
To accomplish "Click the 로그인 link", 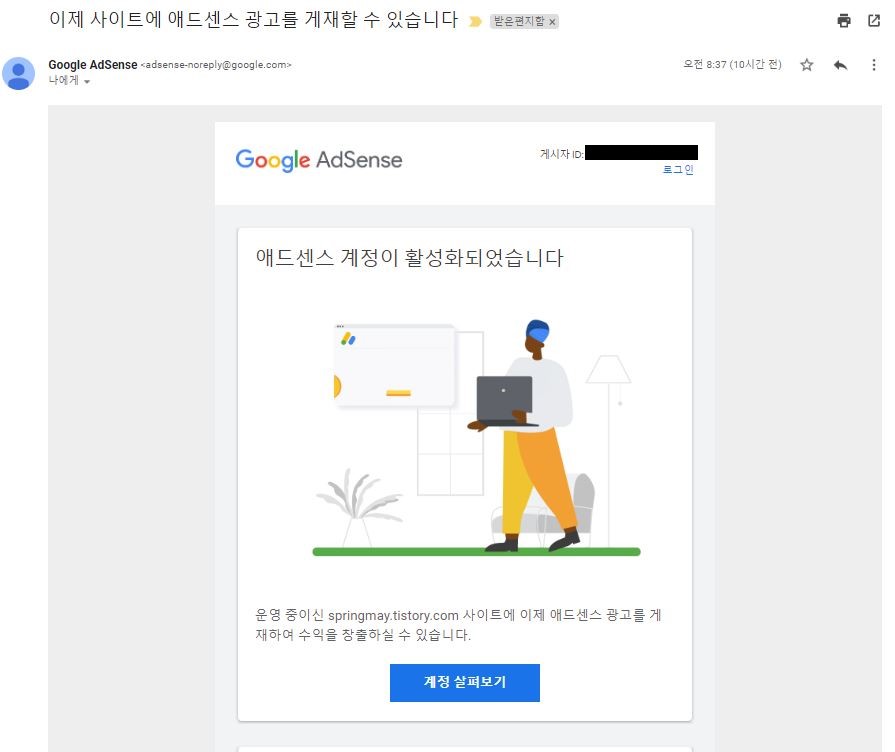I will click(x=678, y=170).
